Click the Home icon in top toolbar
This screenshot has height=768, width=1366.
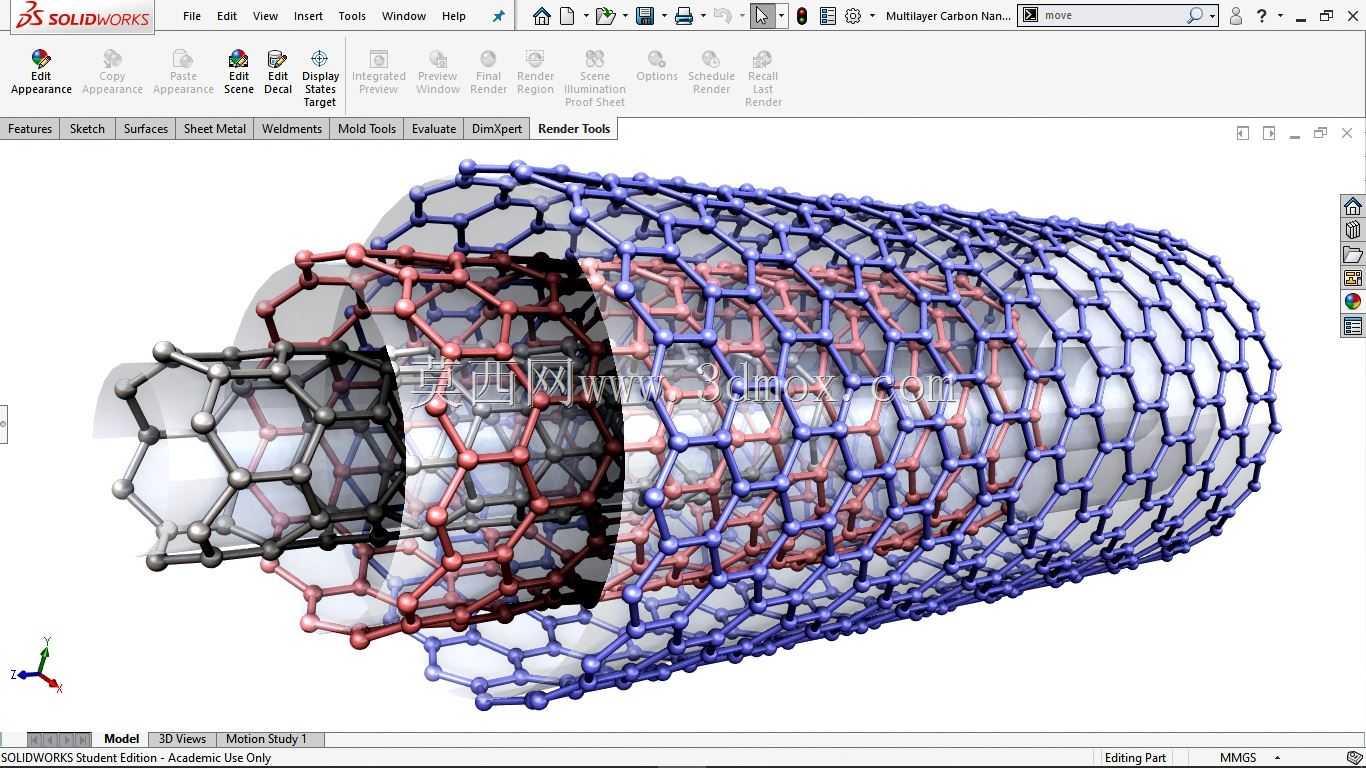pos(541,16)
